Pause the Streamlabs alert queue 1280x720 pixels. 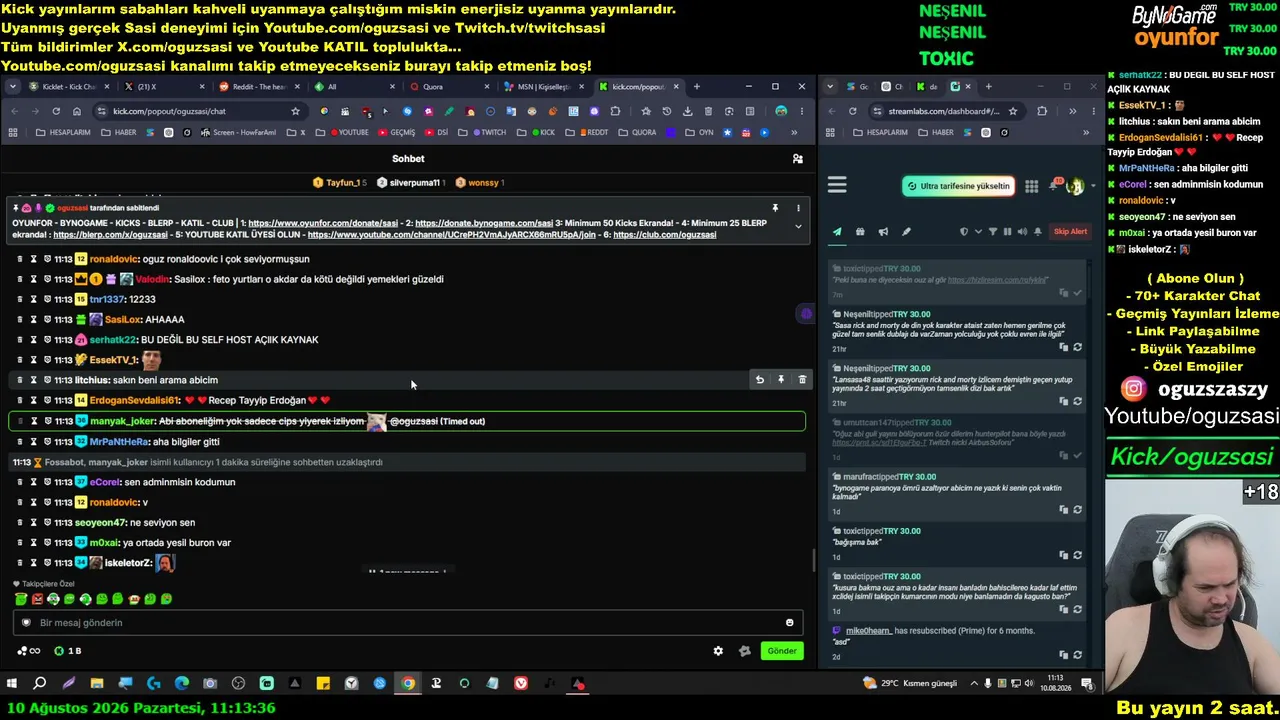(1007, 232)
